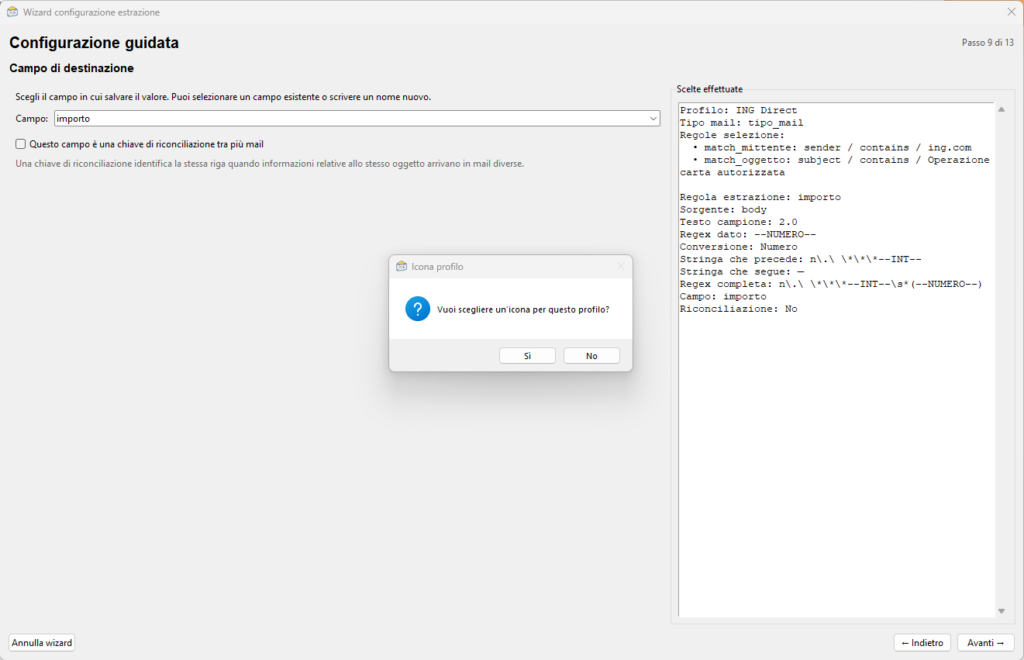Click the 'Testo campione: 2.0' line
The width and height of the screenshot is (1024, 660).
click(738, 222)
